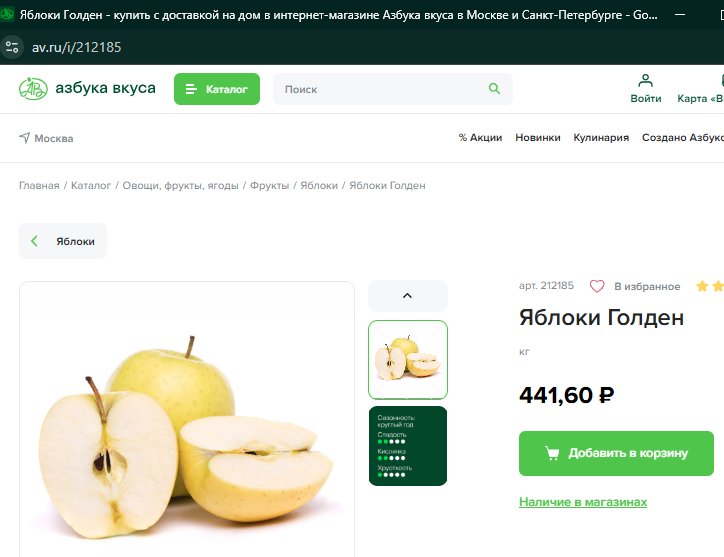724x557 pixels.
Task: Click the shopping cart icon on green button
Action: pyautogui.click(x=552, y=453)
